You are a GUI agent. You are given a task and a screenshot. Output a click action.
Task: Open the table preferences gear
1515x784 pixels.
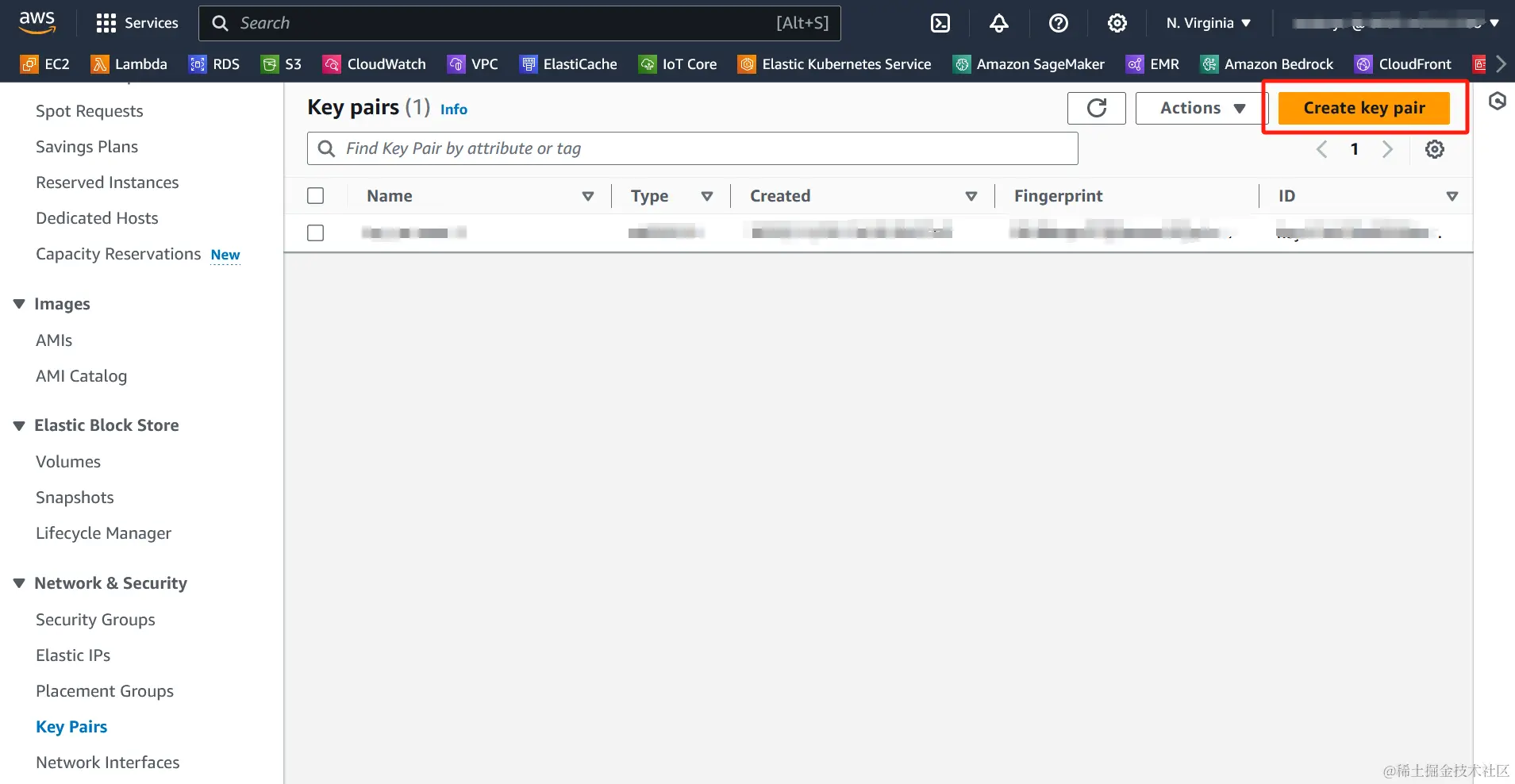coord(1435,149)
